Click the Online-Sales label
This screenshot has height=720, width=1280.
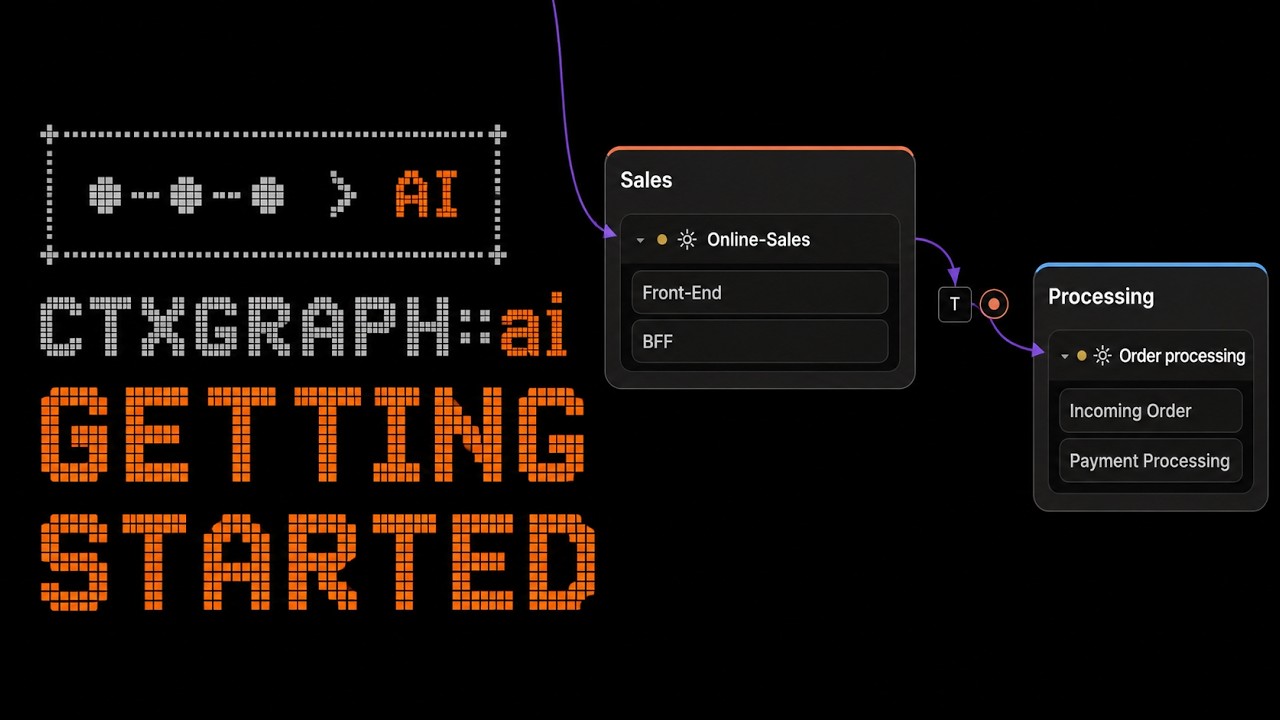point(758,240)
